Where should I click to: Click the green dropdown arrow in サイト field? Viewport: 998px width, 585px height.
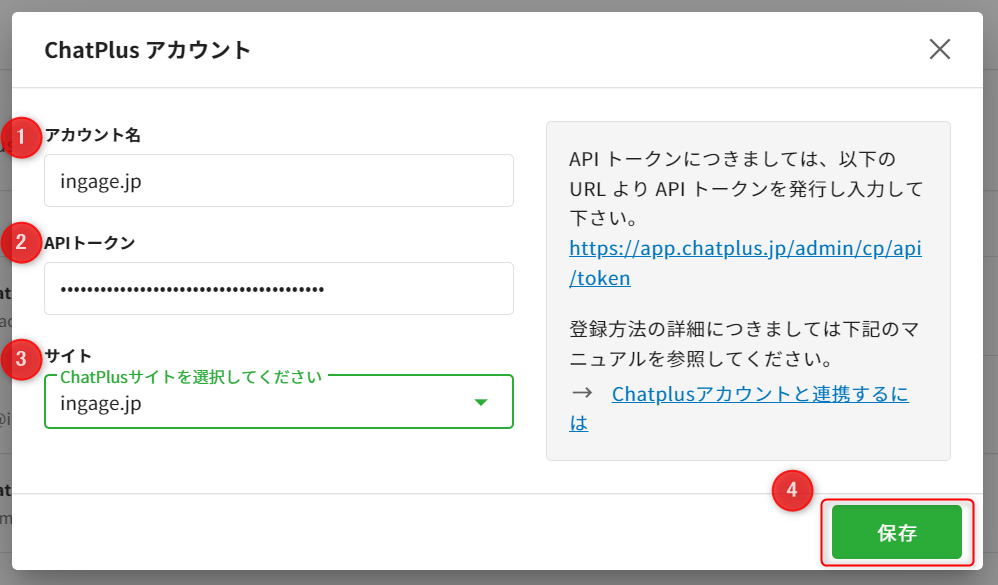pyautogui.click(x=480, y=402)
